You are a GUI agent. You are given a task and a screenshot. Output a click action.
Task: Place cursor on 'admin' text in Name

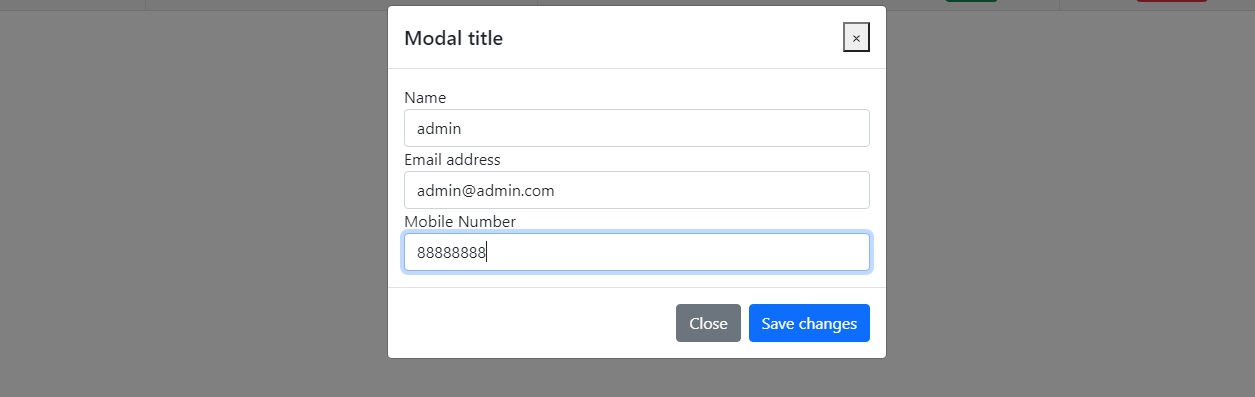[x=439, y=128]
